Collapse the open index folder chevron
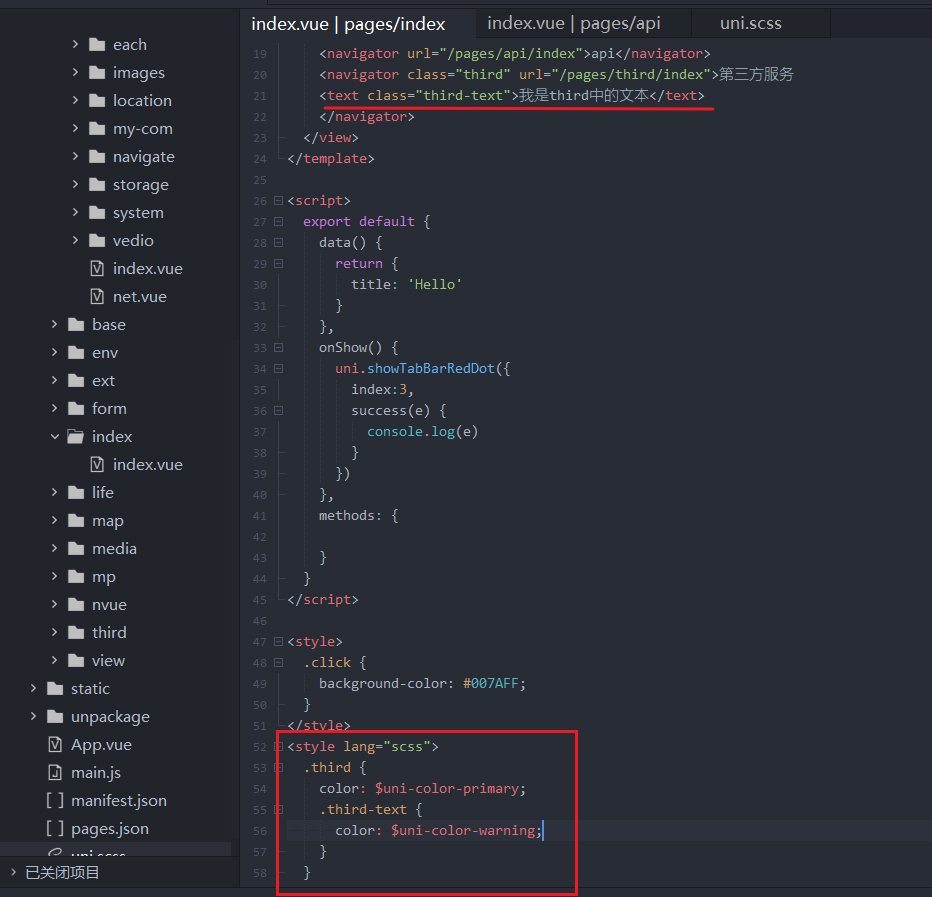 pos(55,436)
